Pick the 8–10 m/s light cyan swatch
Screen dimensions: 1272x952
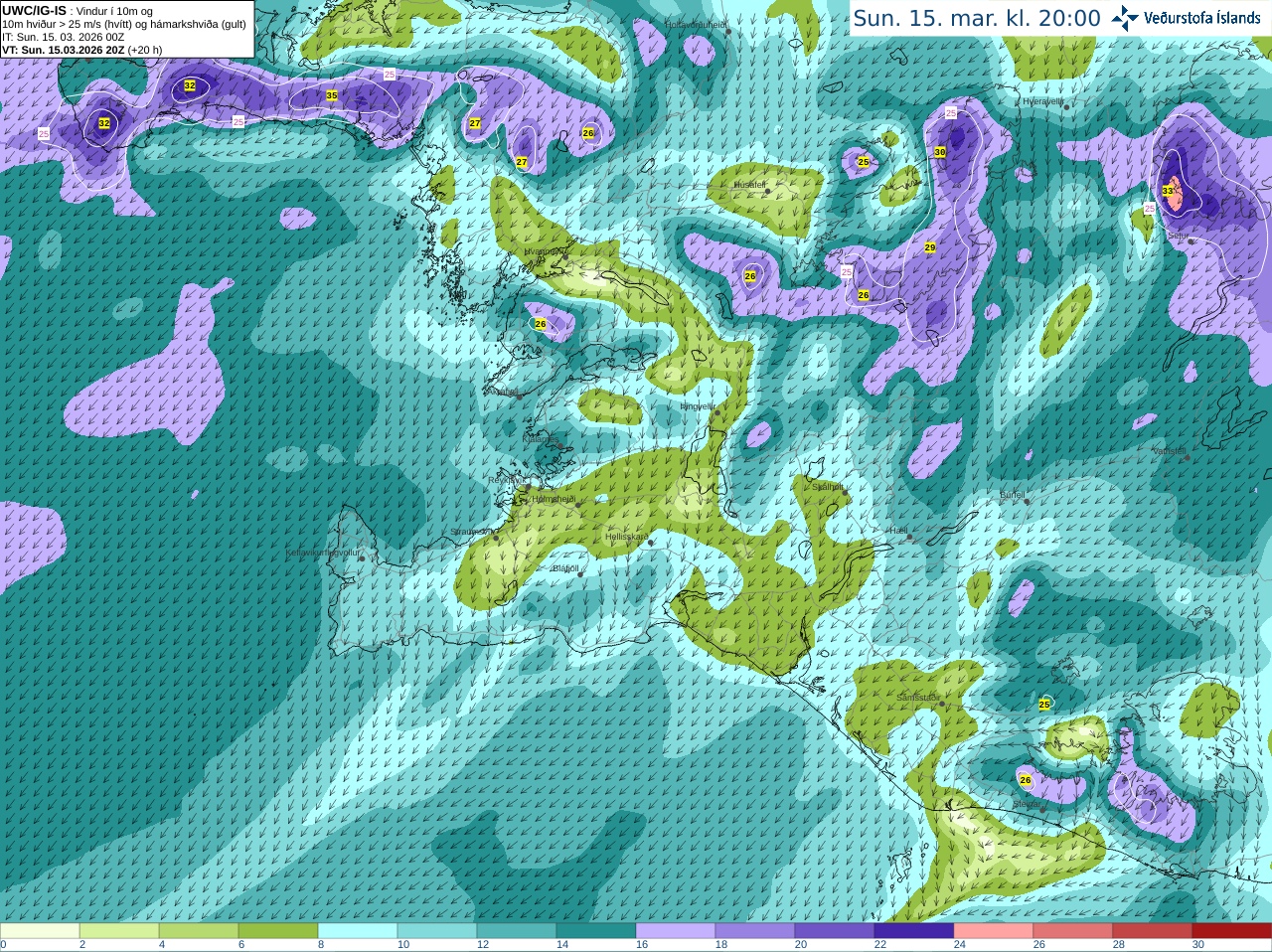[x=358, y=931]
